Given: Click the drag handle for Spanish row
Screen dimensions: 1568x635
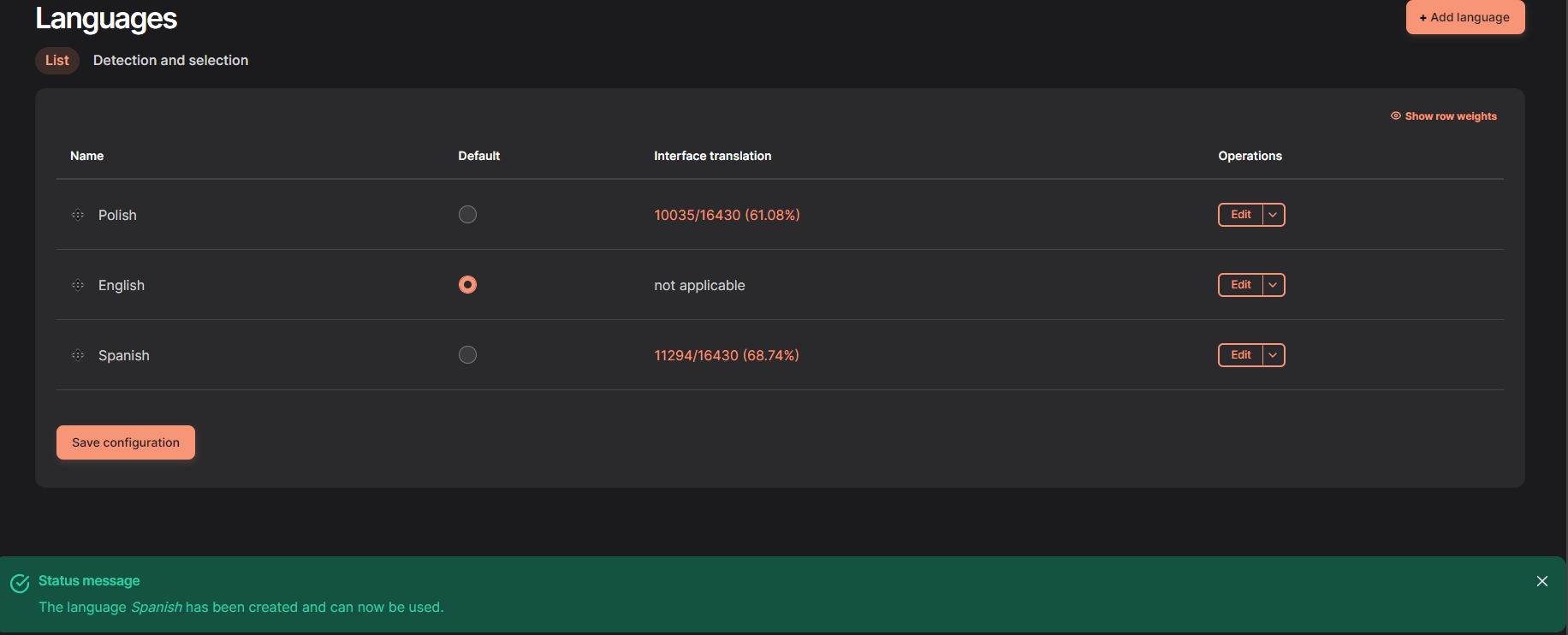Looking at the screenshot, I should [78, 355].
